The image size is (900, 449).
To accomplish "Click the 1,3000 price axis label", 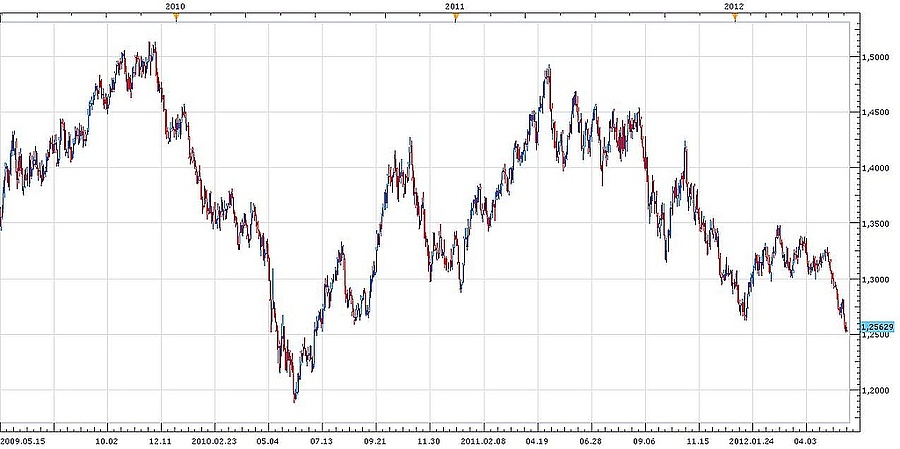I will point(874,279).
